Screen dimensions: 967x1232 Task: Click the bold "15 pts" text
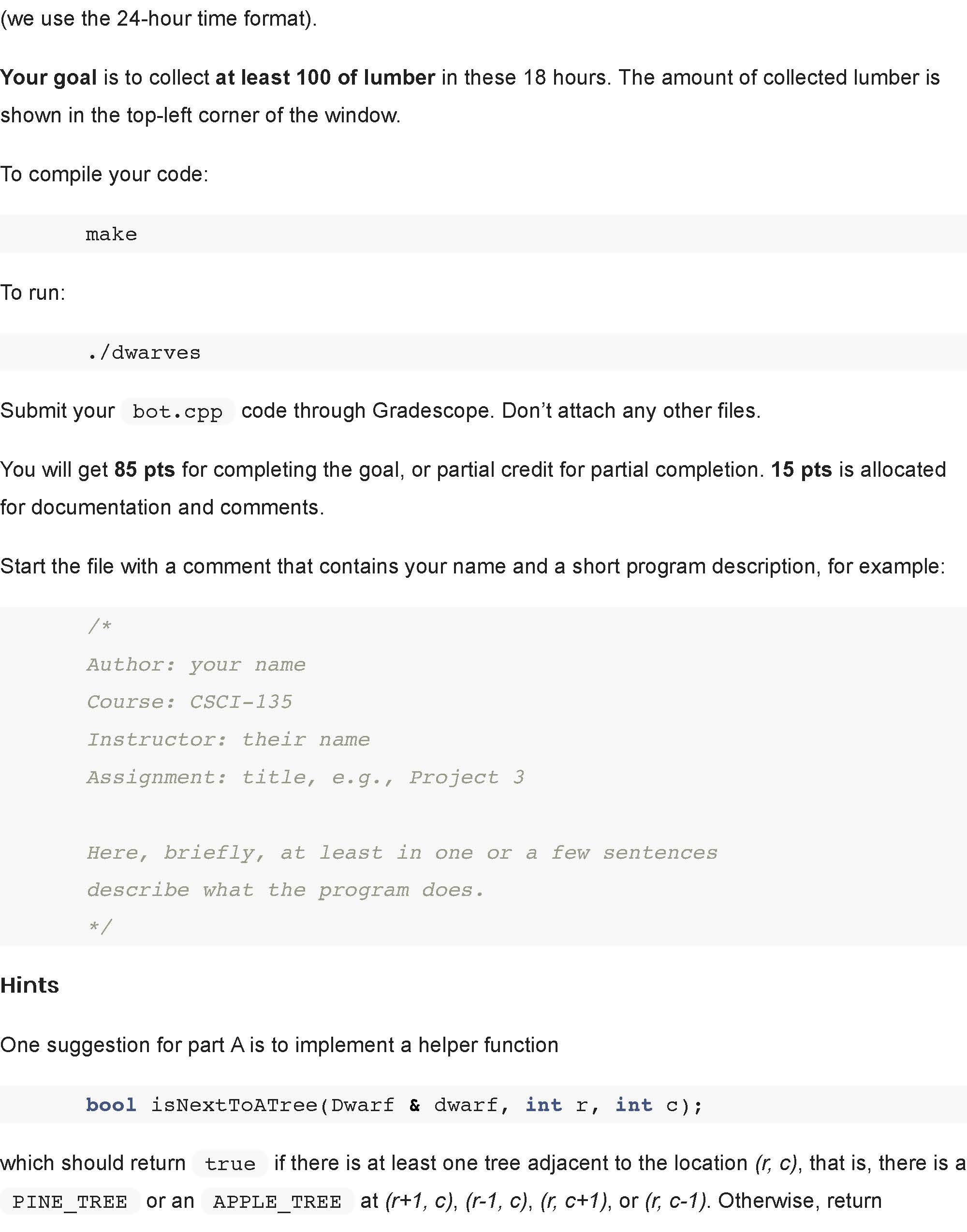[801, 470]
